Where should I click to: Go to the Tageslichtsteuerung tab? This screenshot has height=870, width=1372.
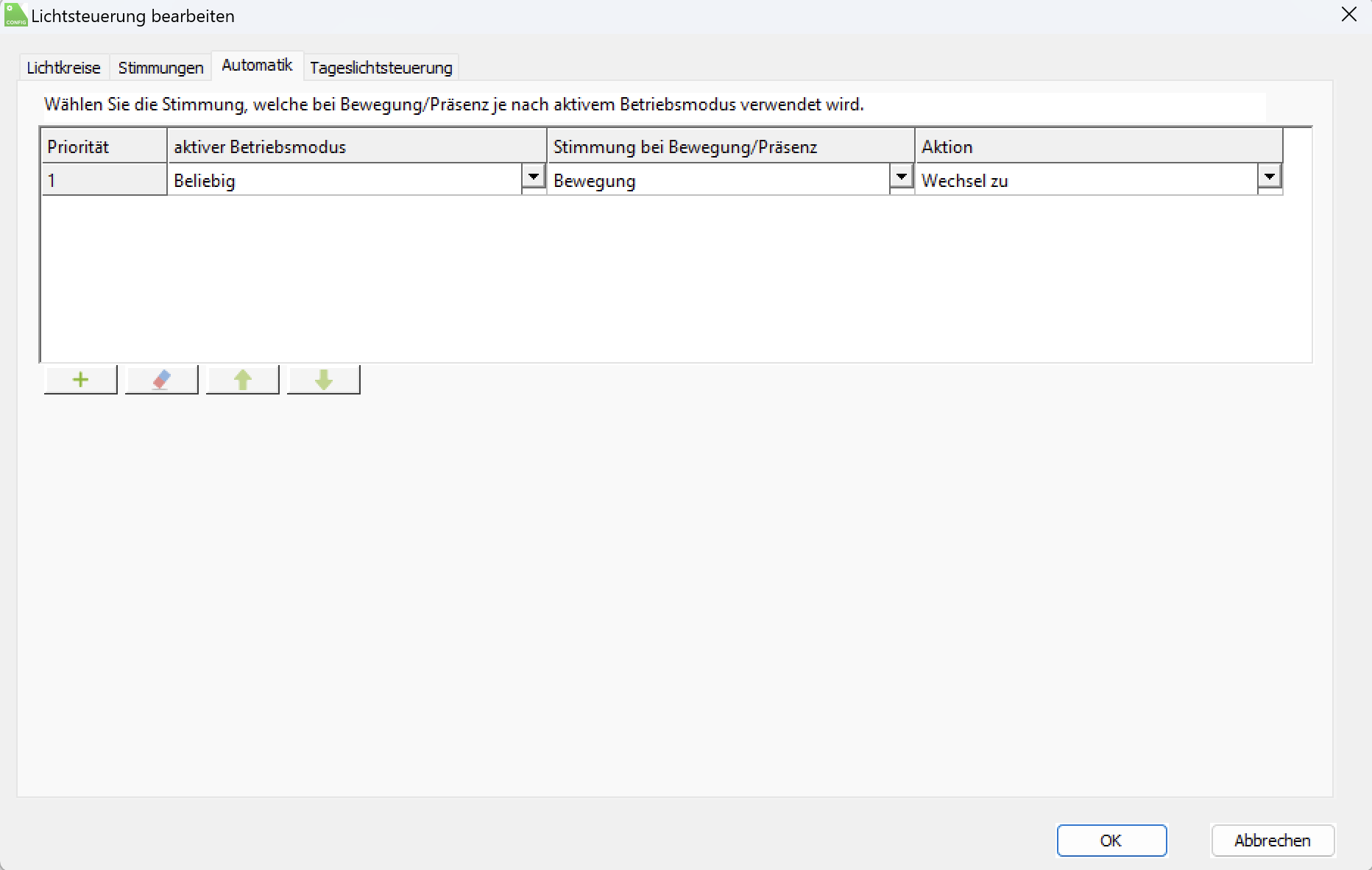[x=381, y=68]
